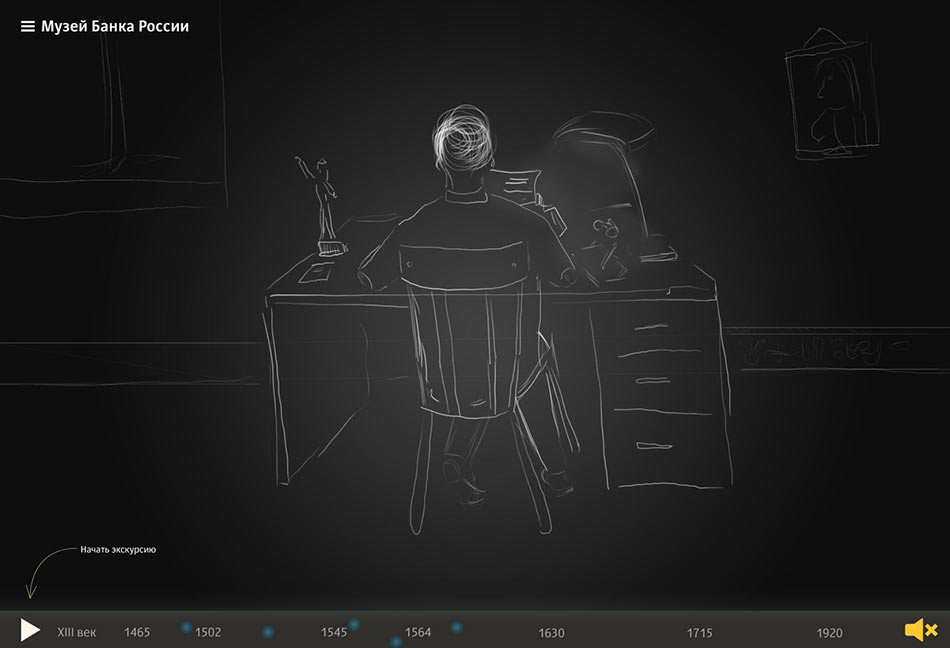950x648 pixels.
Task: Select year 1502 on the timeline
Action: click(208, 632)
